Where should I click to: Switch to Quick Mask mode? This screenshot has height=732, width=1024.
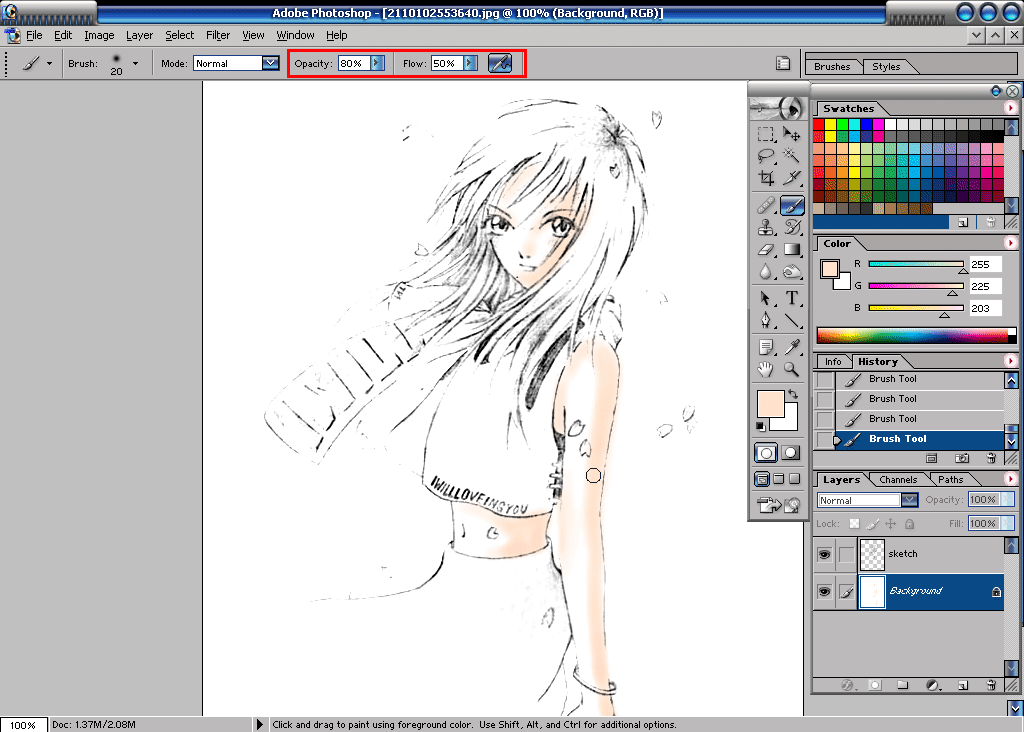[790, 453]
